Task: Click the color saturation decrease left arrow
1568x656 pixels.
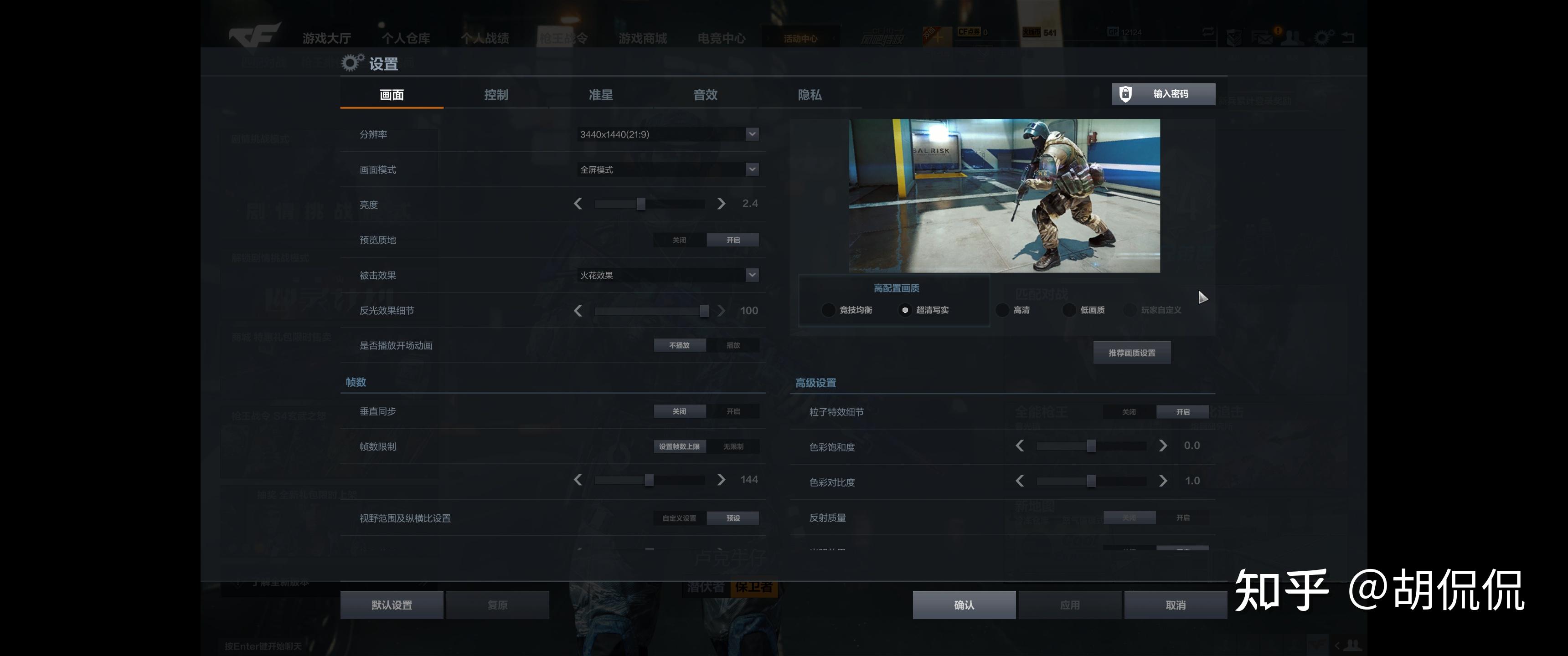Action: (1020, 446)
